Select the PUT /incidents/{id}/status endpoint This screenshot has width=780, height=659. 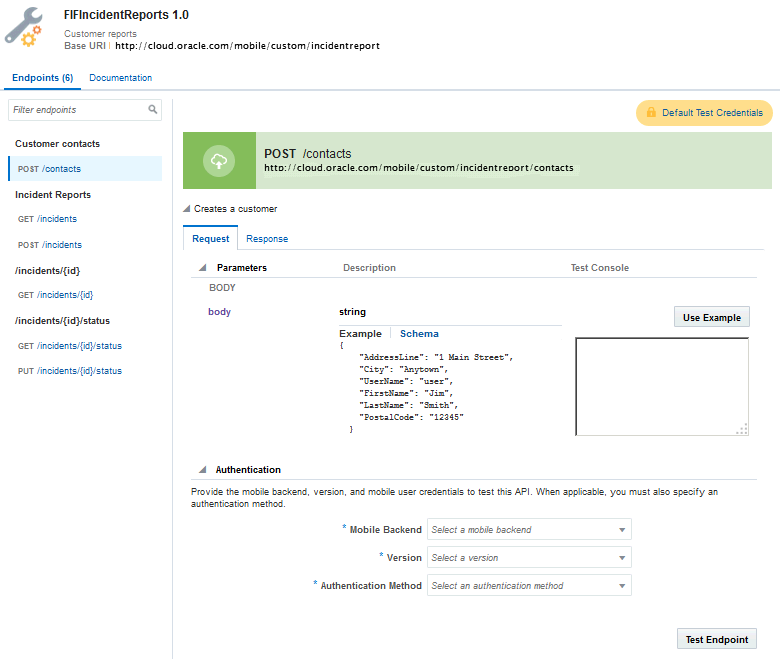click(70, 371)
